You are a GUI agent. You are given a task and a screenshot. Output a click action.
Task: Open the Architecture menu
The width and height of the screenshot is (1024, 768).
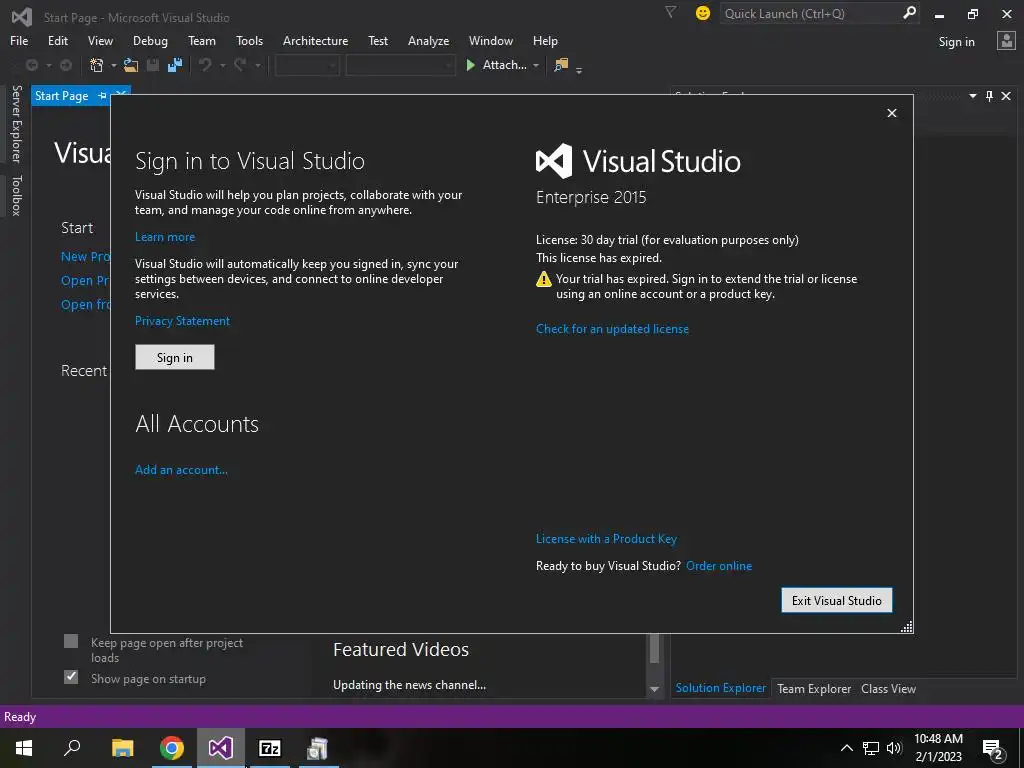click(x=315, y=40)
